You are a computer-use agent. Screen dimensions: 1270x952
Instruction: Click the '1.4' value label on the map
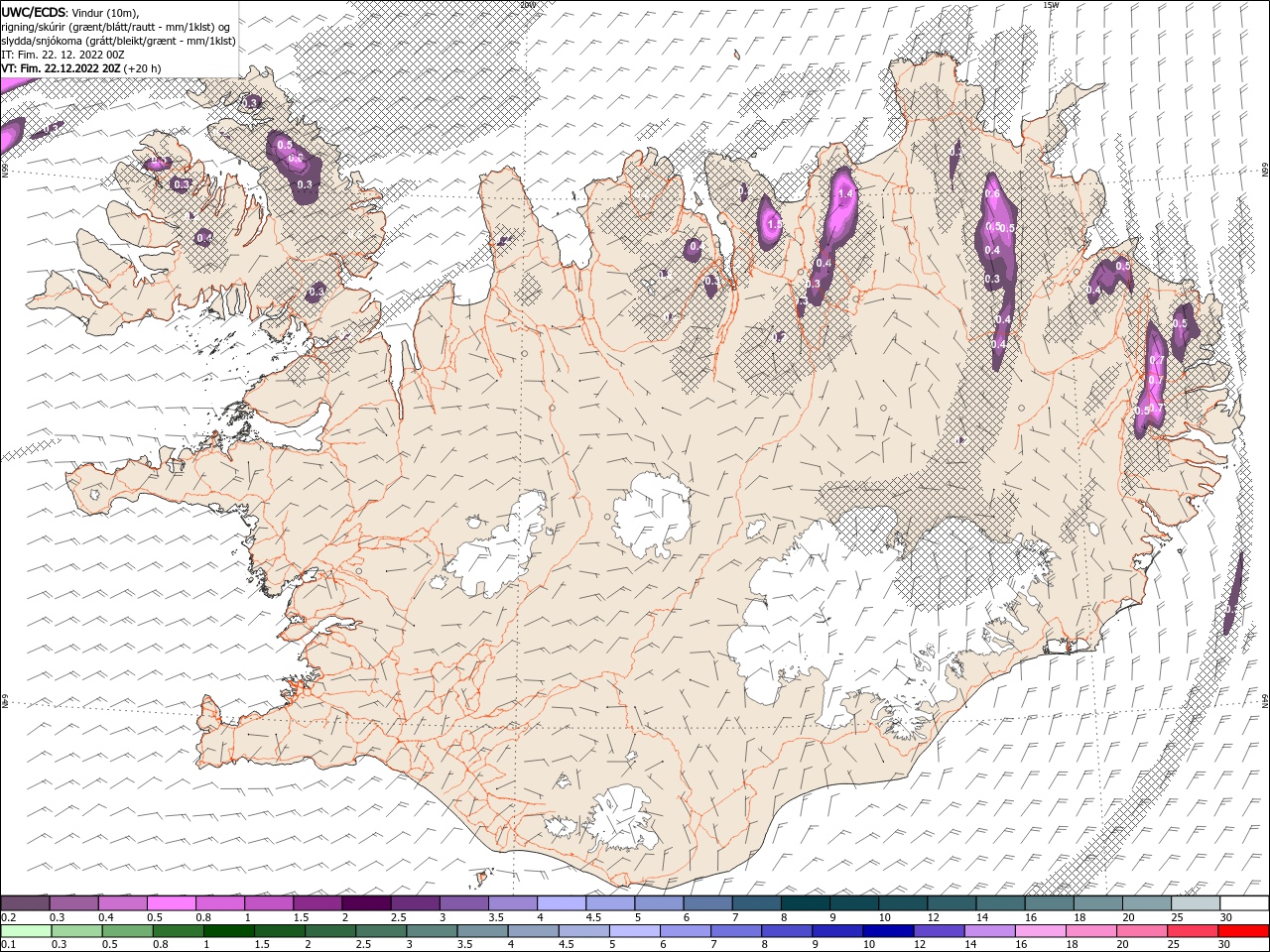(x=845, y=194)
